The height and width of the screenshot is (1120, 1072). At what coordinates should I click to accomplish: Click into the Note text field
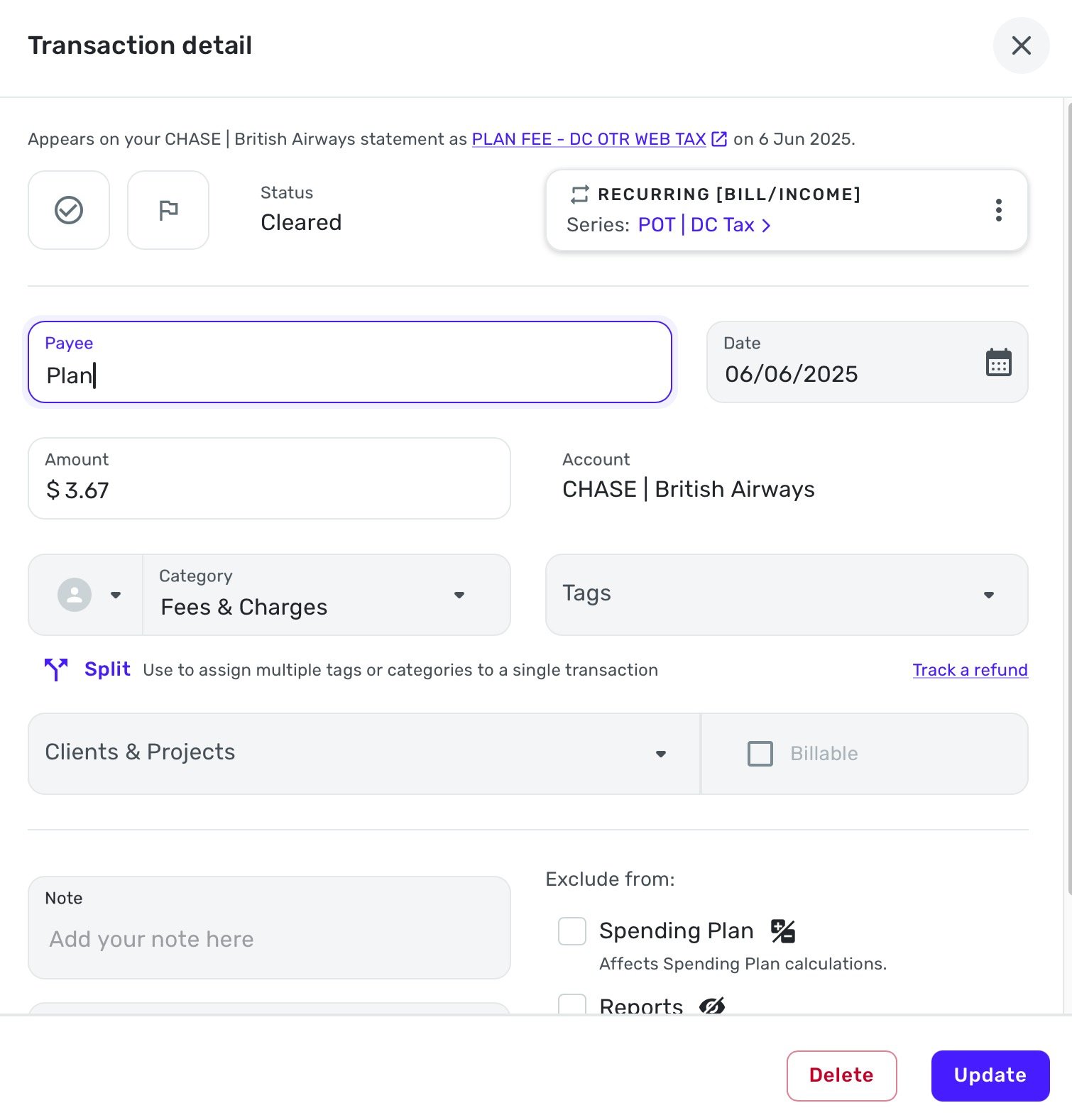269,928
